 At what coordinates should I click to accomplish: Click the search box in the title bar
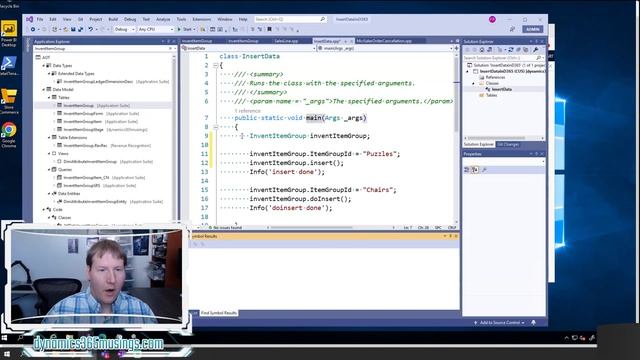click(290, 19)
